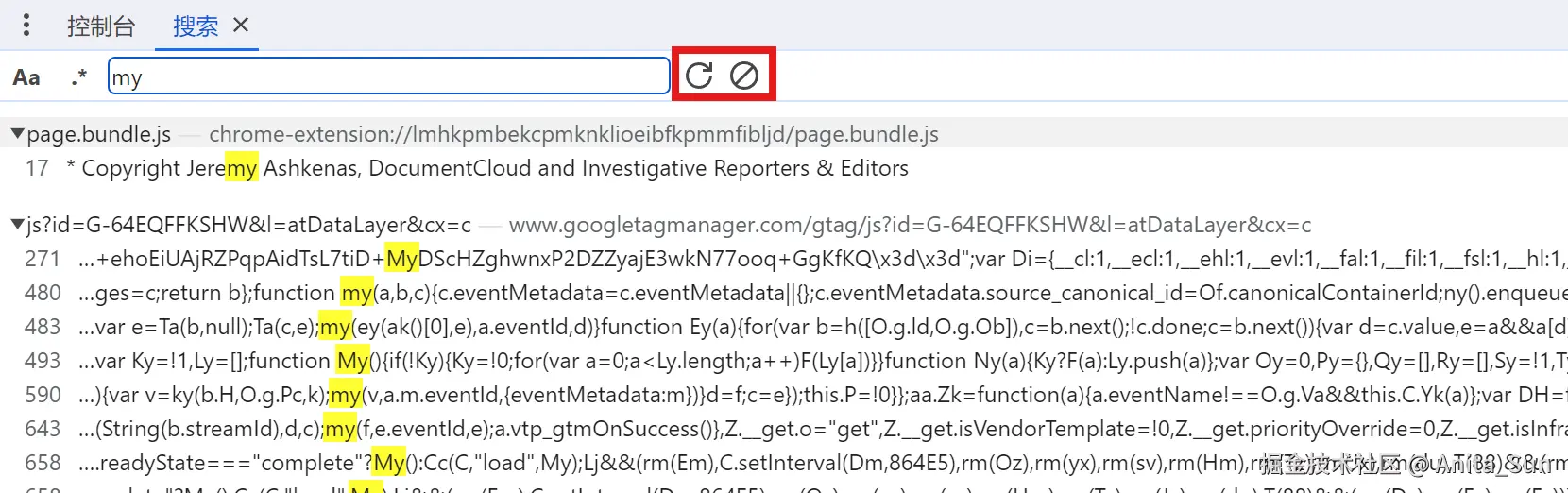Toggle the regular expression option
This screenshot has height=493, width=1568.
coord(79,77)
